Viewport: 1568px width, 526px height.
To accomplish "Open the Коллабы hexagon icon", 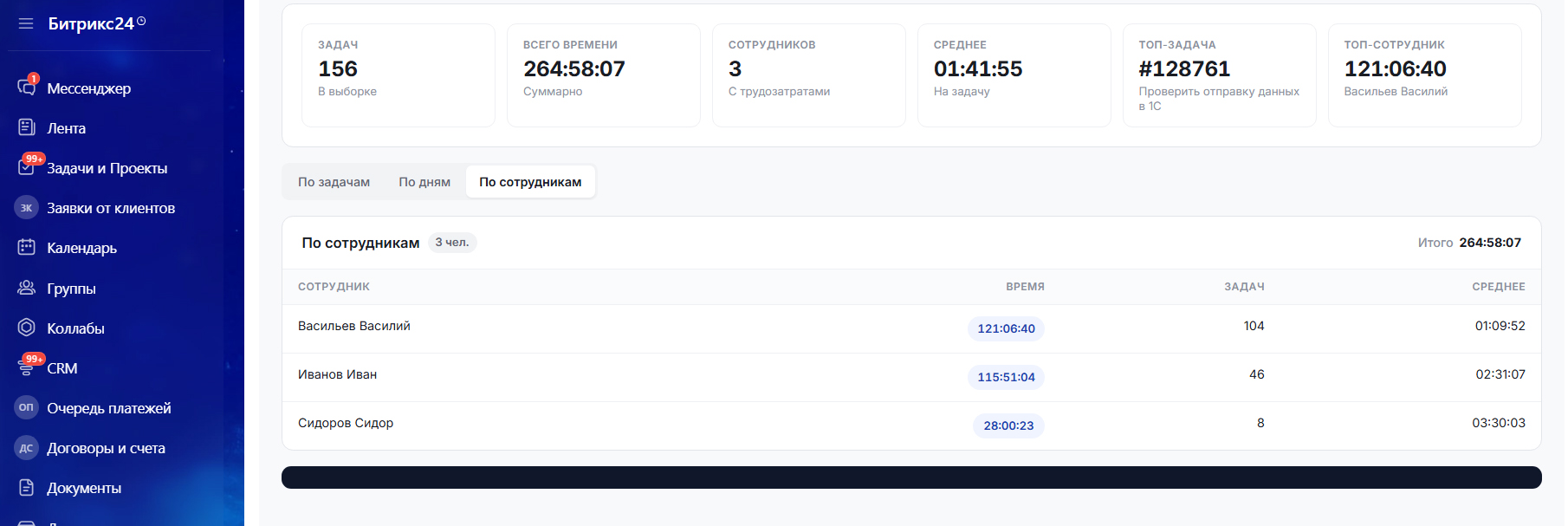I will pyautogui.click(x=27, y=328).
